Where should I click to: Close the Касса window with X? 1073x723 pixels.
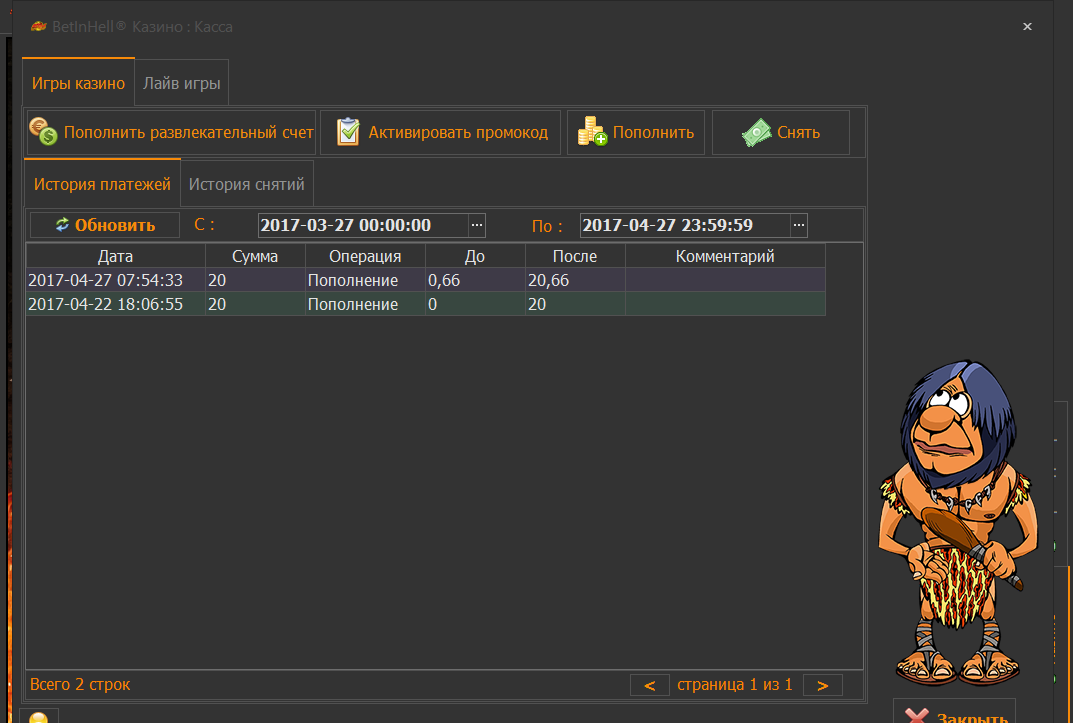click(1027, 27)
